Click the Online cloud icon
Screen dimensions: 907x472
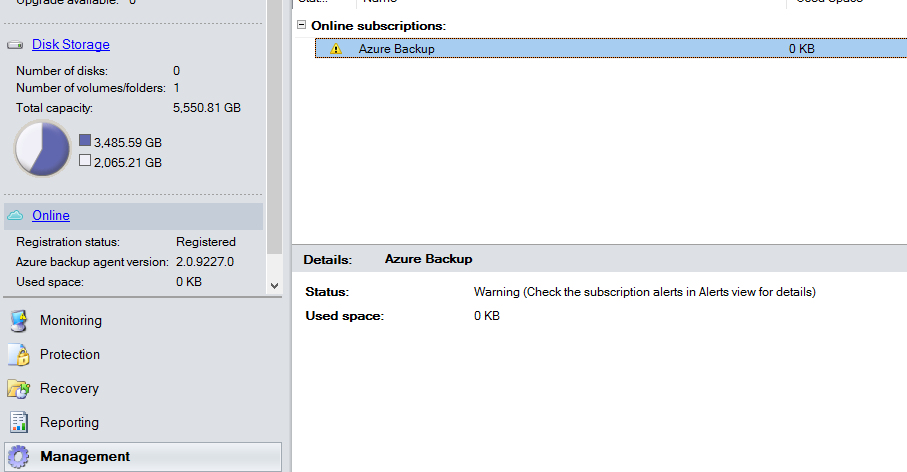pyautogui.click(x=15, y=215)
